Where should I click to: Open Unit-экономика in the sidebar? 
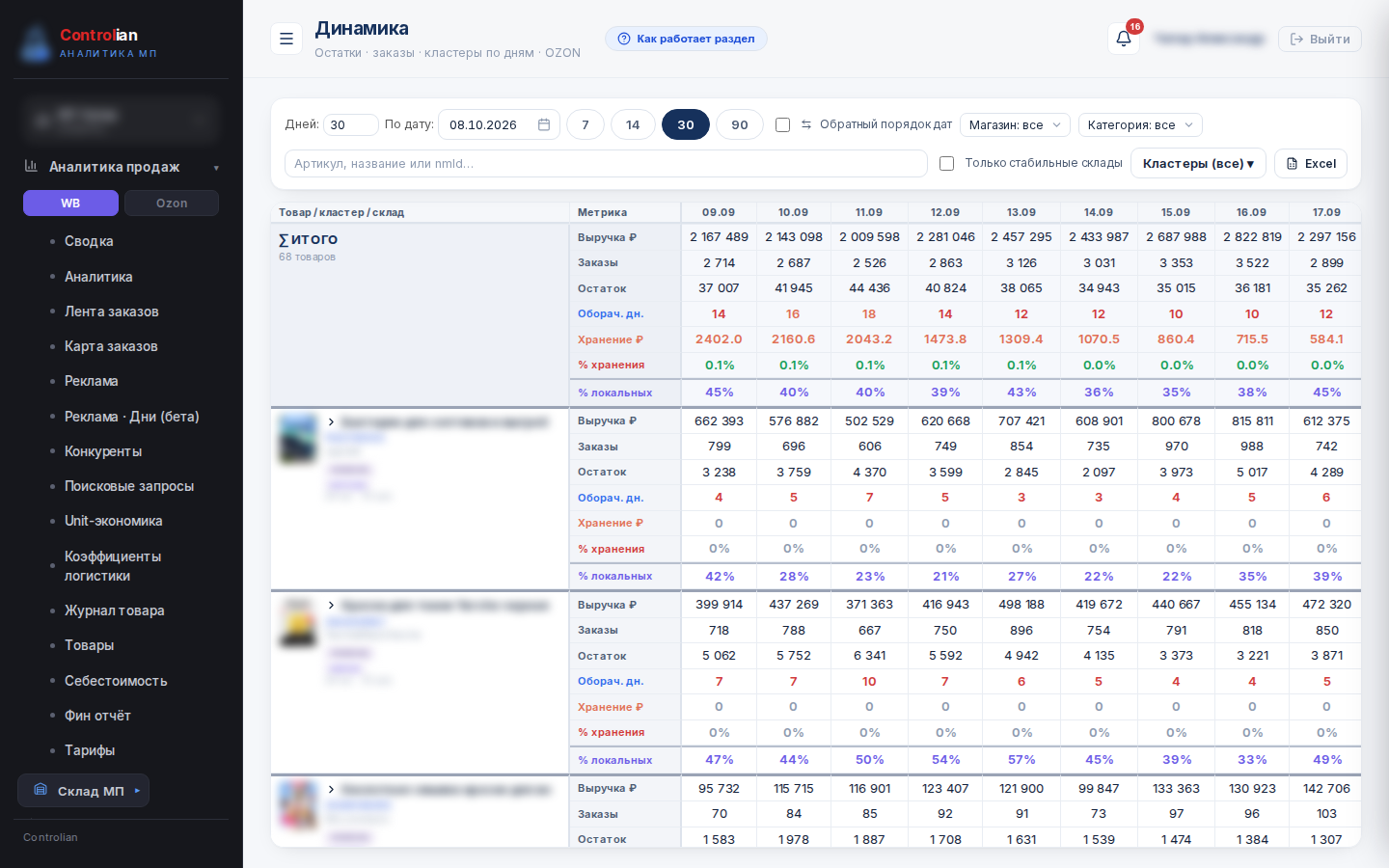point(113,521)
